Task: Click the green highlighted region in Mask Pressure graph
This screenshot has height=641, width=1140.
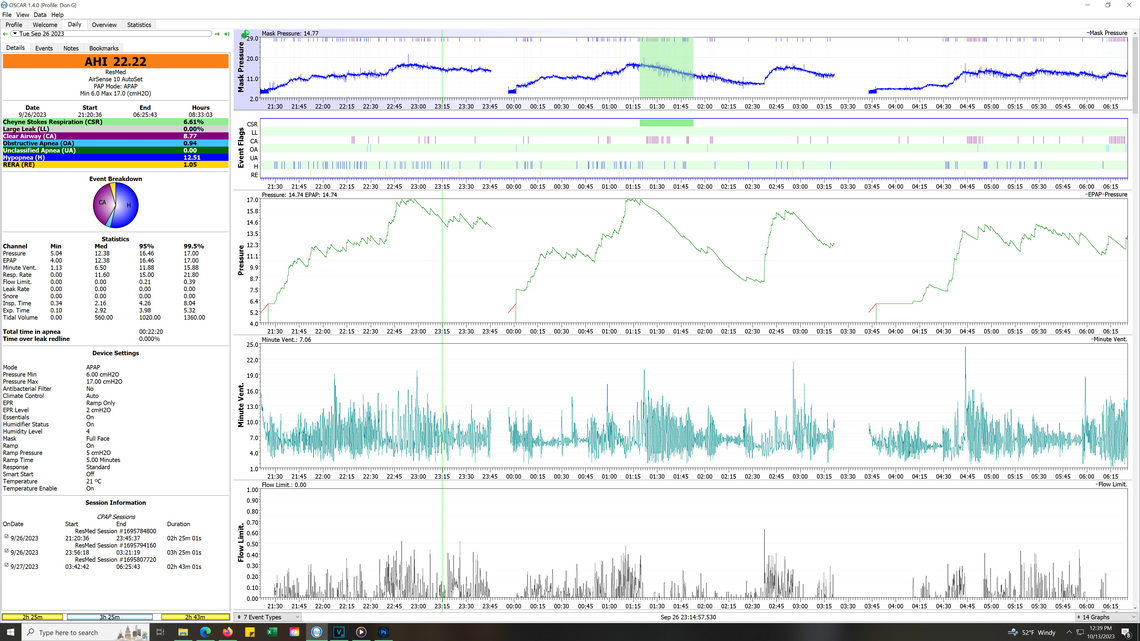Action: pos(666,68)
